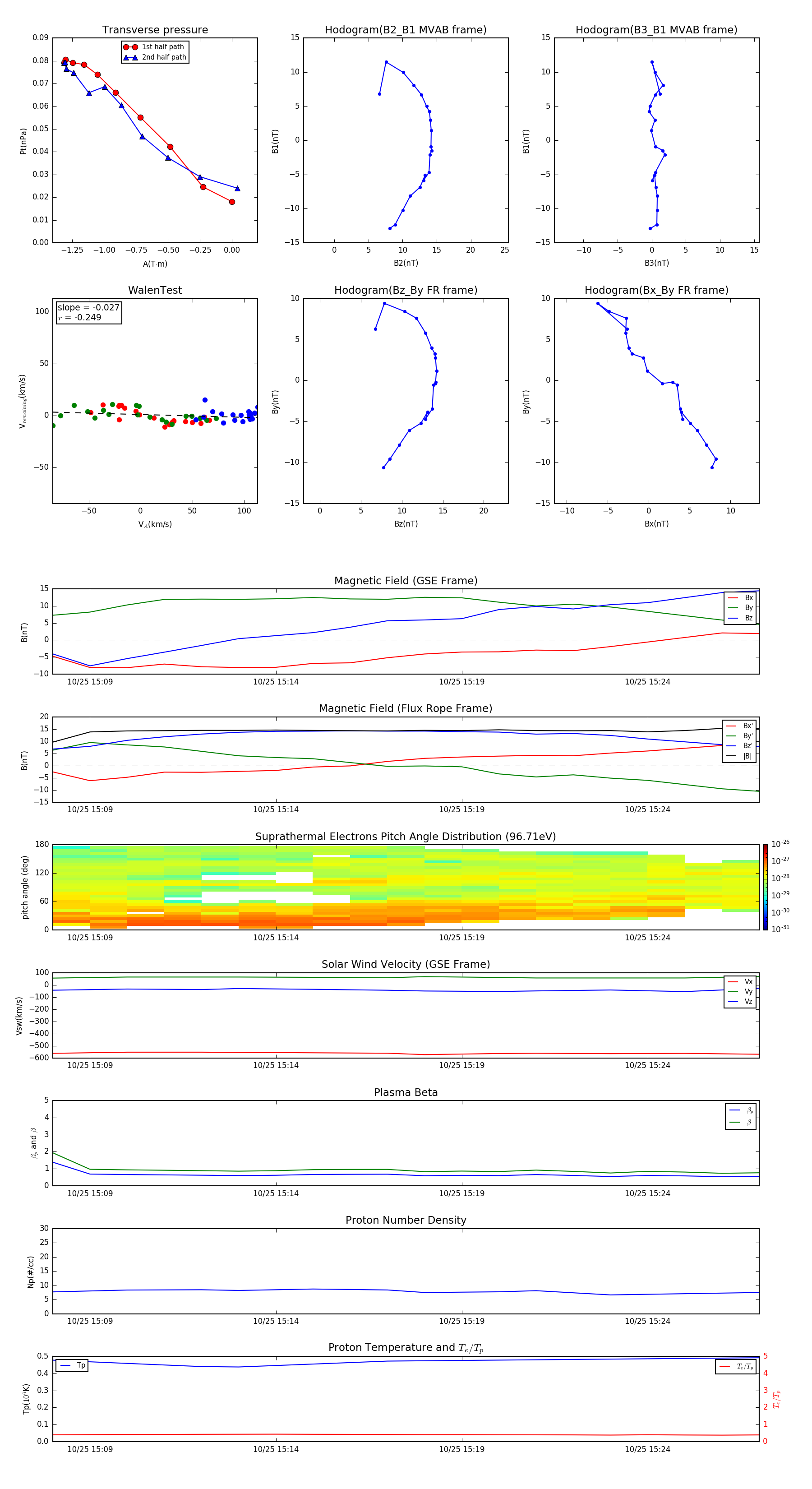Select the "r = -0.249" annotation text

(x=80, y=317)
